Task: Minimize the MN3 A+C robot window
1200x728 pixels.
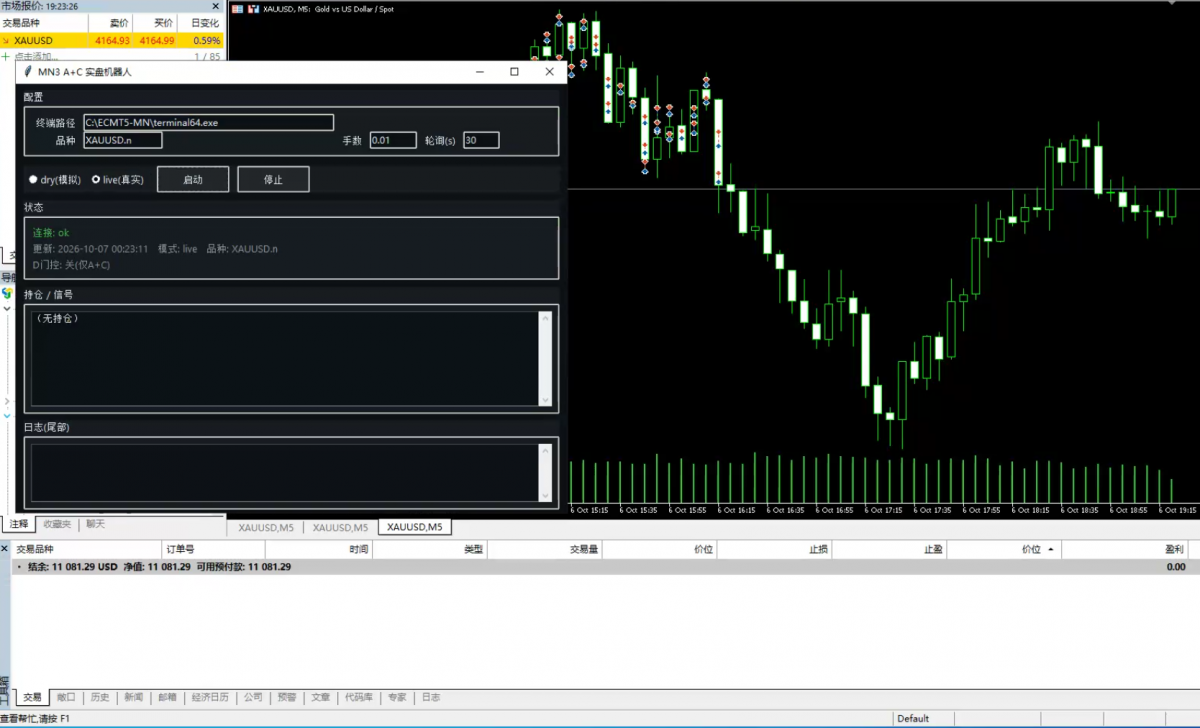Action: coord(479,72)
